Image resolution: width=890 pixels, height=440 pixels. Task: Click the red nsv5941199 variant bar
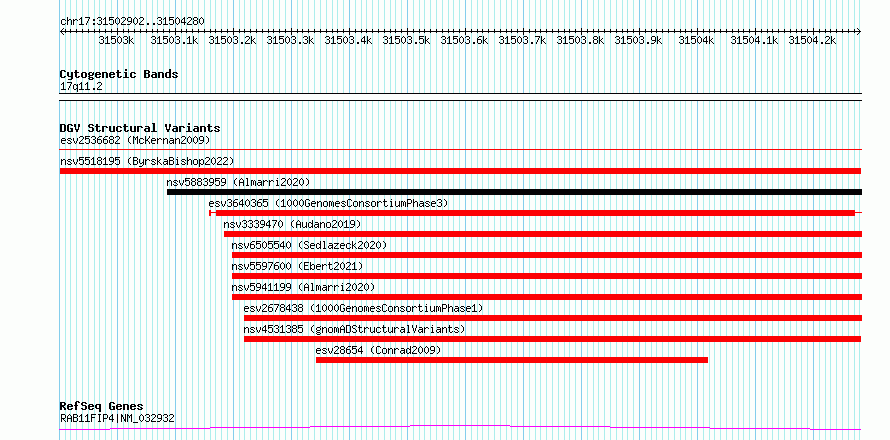(547, 297)
